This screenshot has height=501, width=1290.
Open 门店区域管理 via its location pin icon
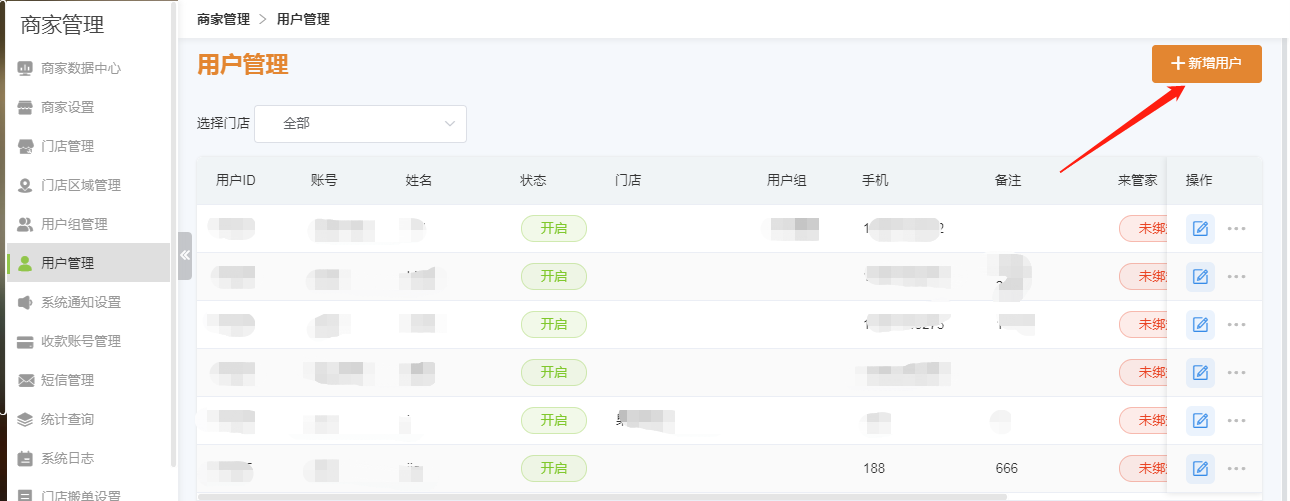25,186
